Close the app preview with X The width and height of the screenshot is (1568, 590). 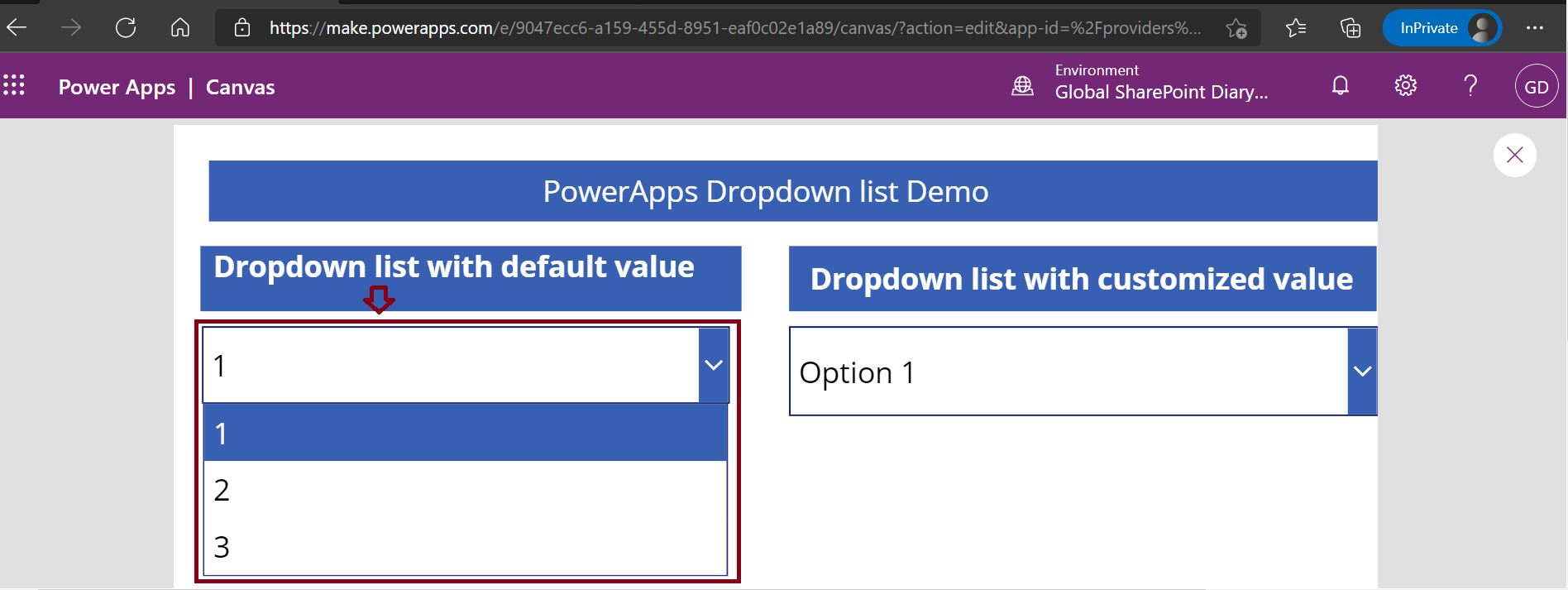(1515, 155)
